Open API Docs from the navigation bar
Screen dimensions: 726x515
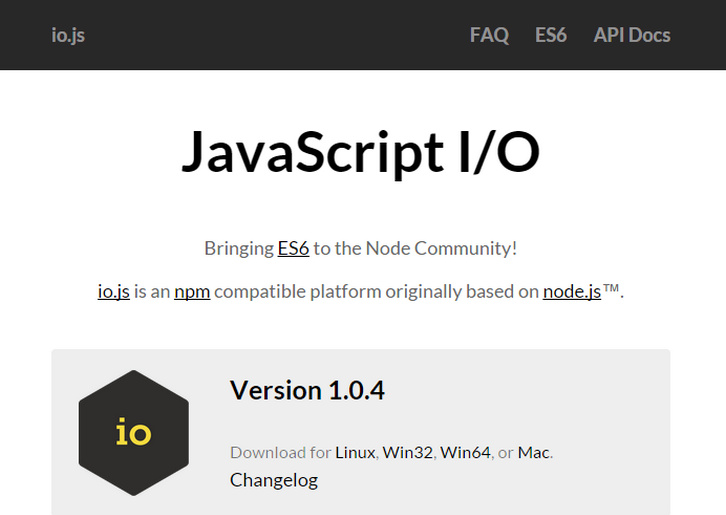tap(631, 35)
